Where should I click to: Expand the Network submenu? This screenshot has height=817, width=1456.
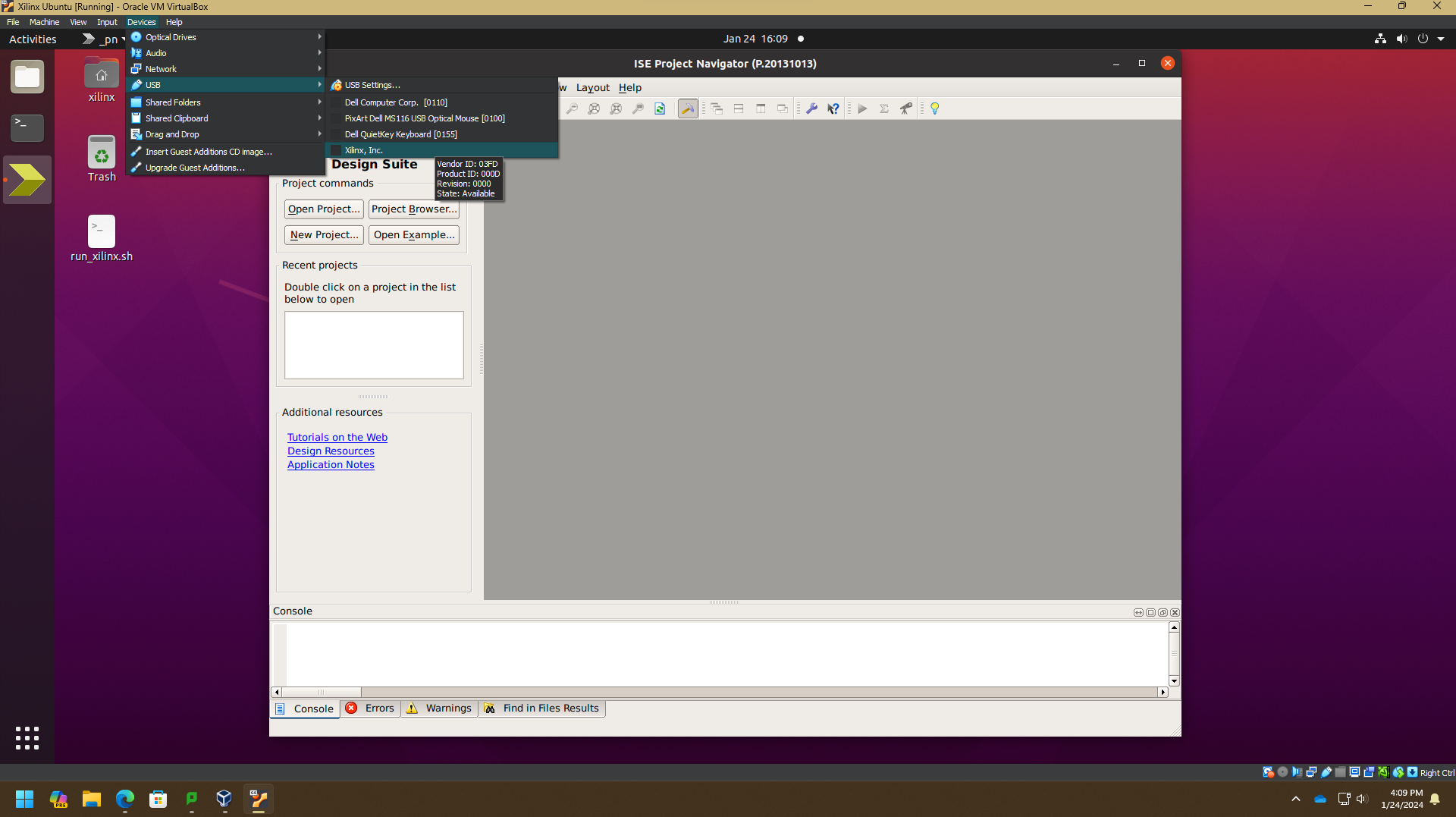pyautogui.click(x=226, y=69)
